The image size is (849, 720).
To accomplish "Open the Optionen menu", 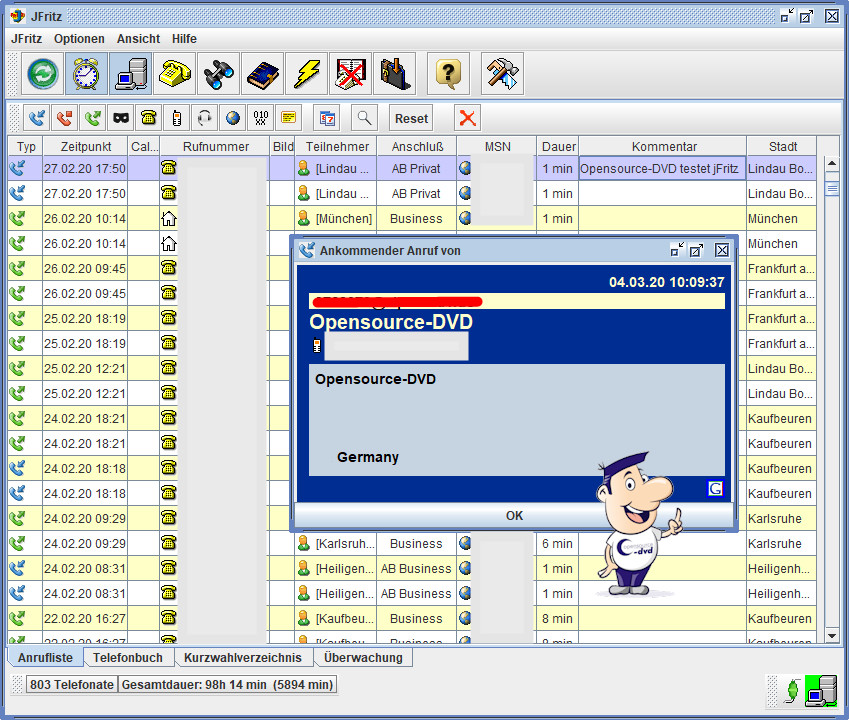I will (x=79, y=39).
